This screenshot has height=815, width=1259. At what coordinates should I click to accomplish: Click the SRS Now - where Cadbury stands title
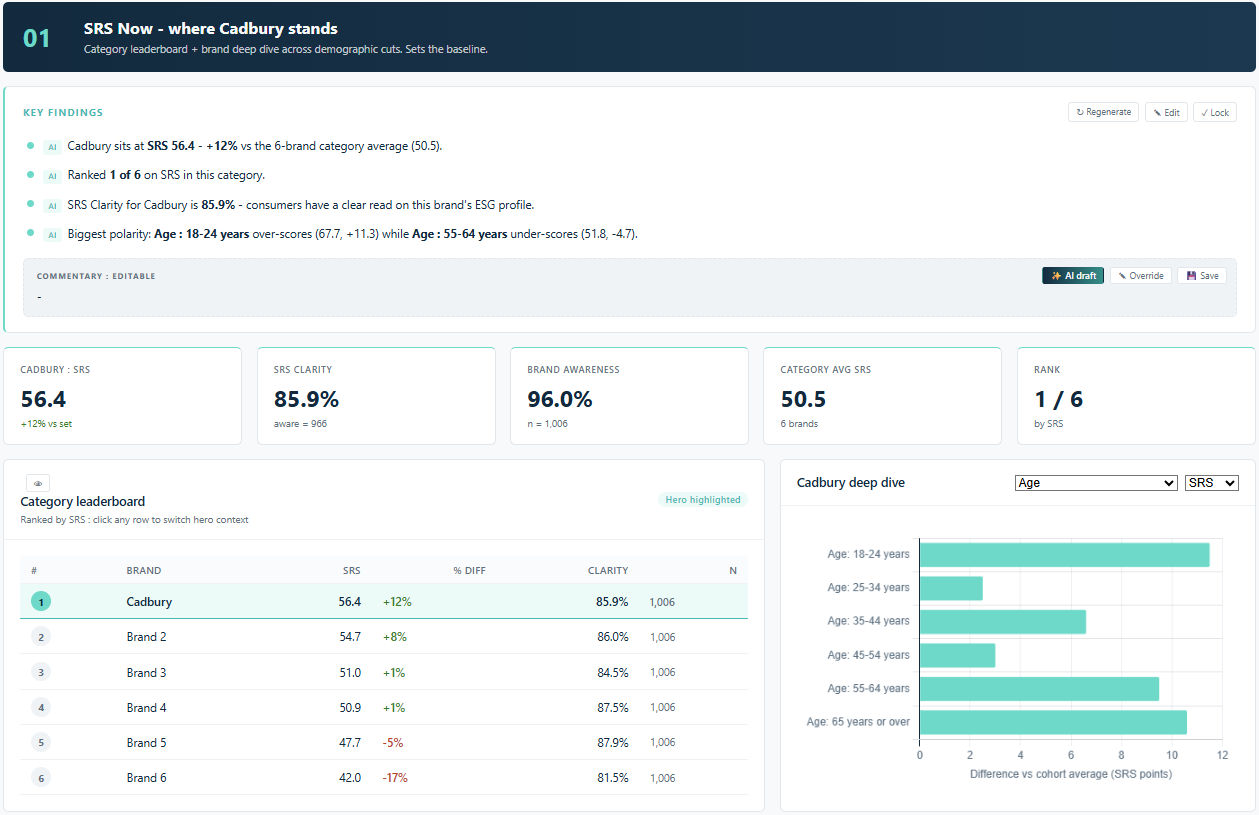tap(211, 29)
